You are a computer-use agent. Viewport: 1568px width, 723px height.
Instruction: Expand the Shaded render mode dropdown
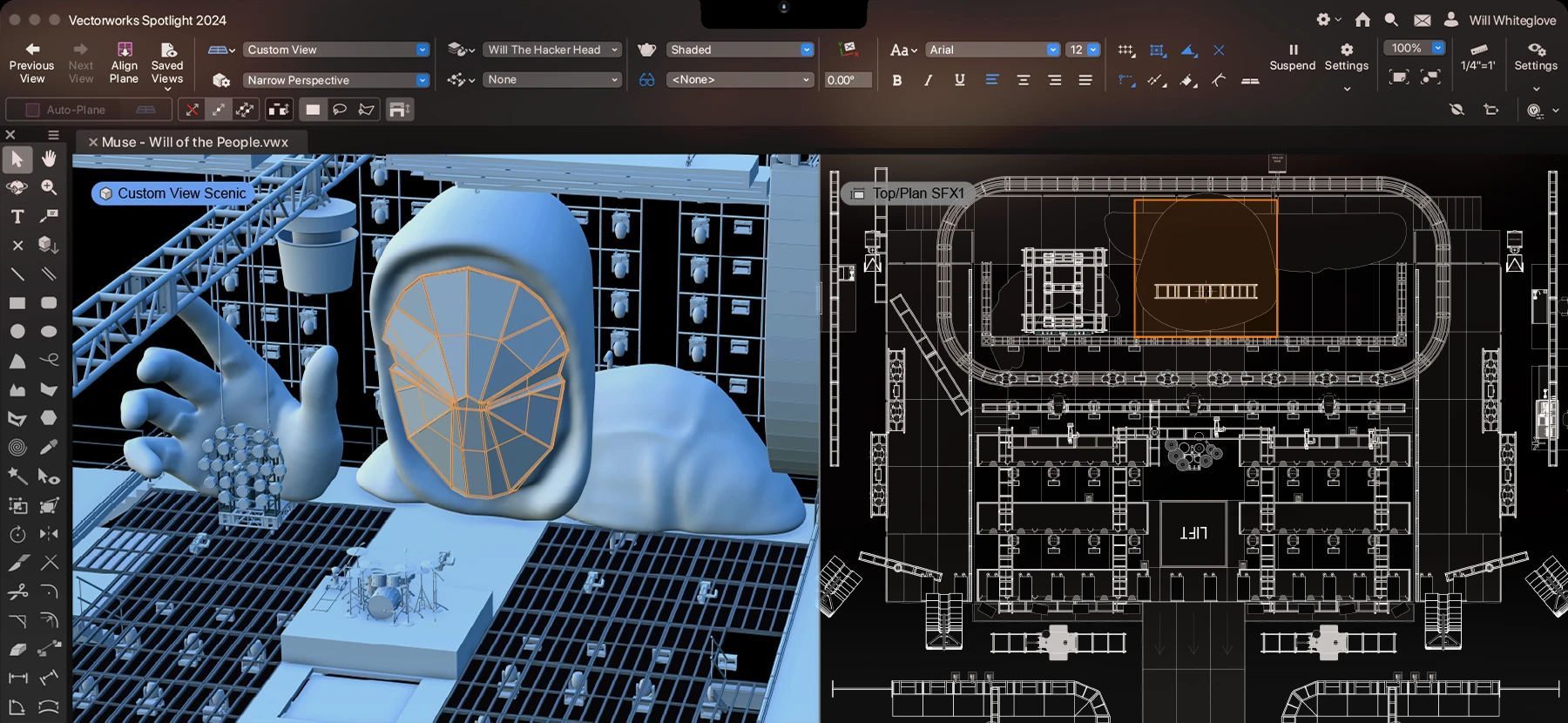[740, 50]
